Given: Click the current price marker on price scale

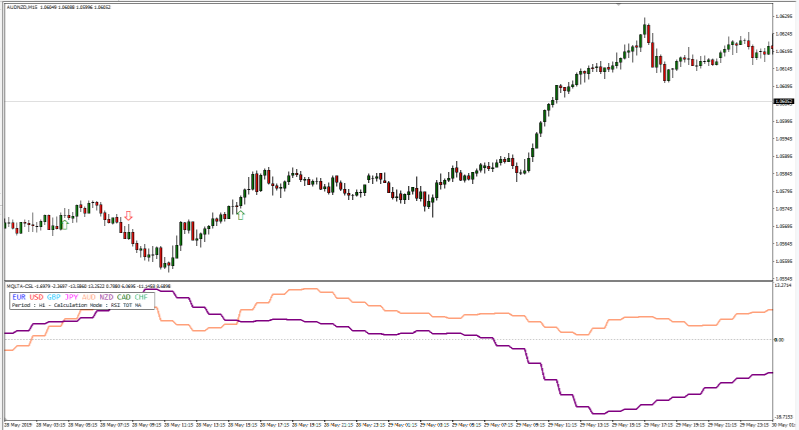Looking at the screenshot, I should [783, 101].
